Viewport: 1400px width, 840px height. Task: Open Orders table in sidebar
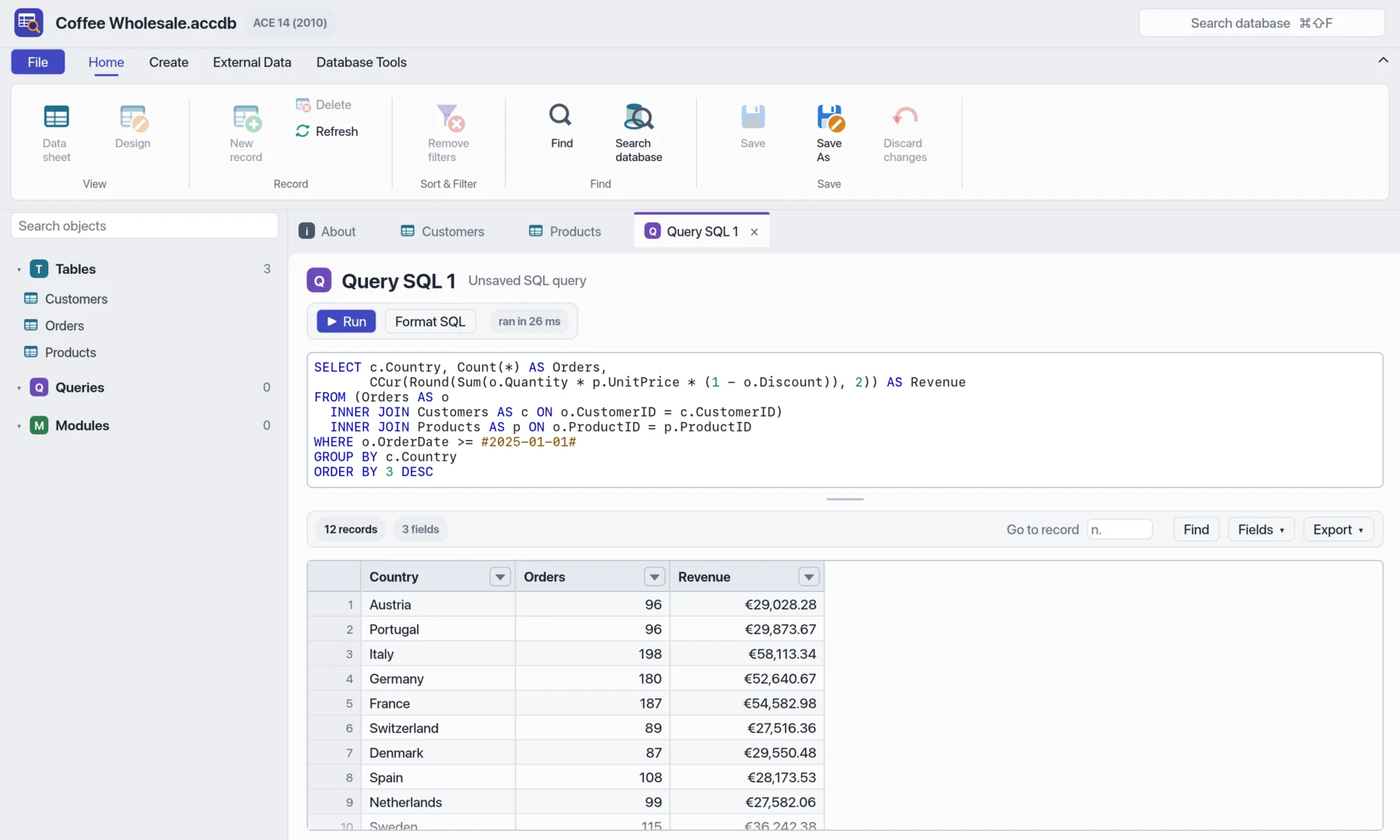point(65,326)
